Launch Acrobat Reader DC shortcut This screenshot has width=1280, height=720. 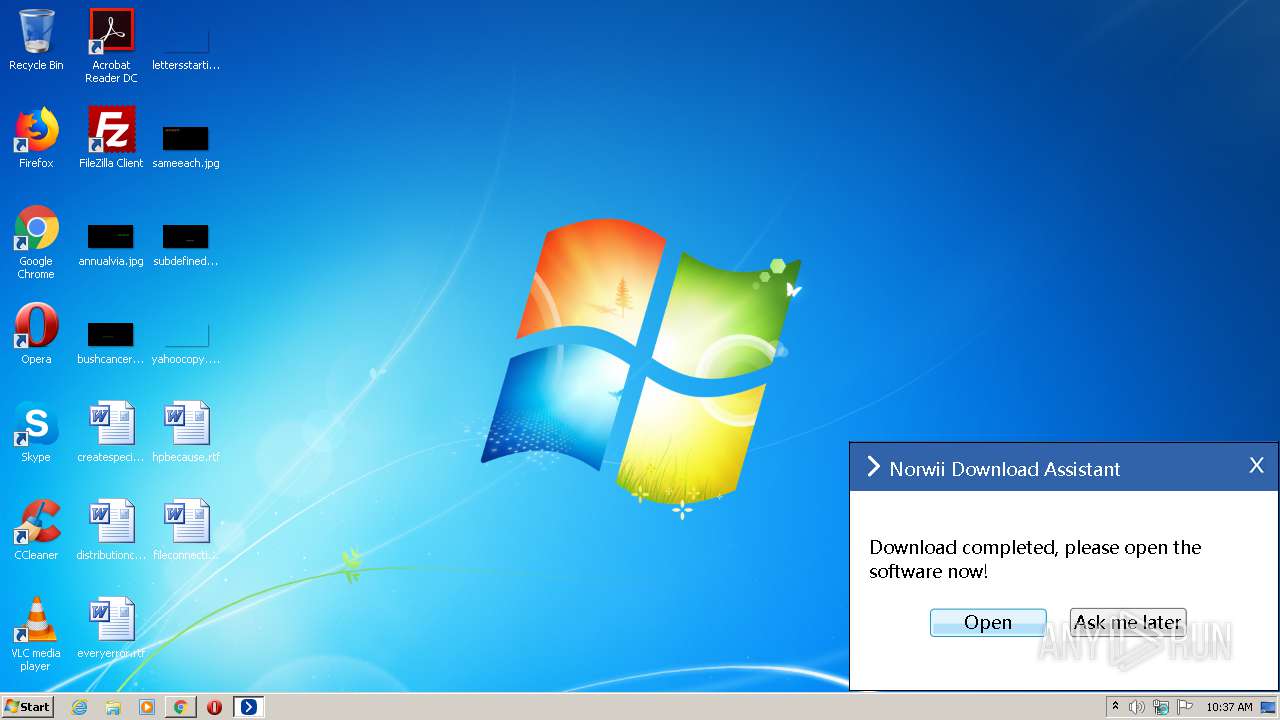(111, 46)
